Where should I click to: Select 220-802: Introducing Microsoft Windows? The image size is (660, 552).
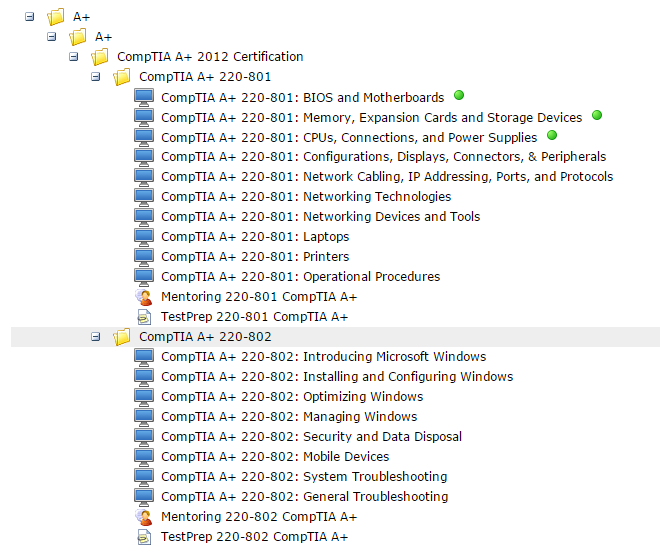click(324, 357)
